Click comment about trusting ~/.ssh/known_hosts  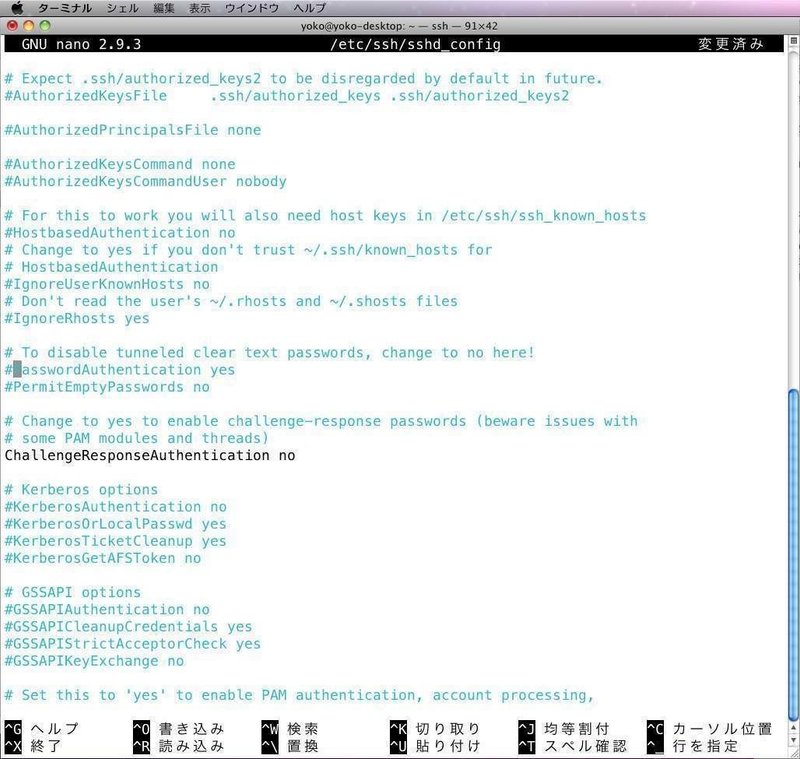click(248, 250)
